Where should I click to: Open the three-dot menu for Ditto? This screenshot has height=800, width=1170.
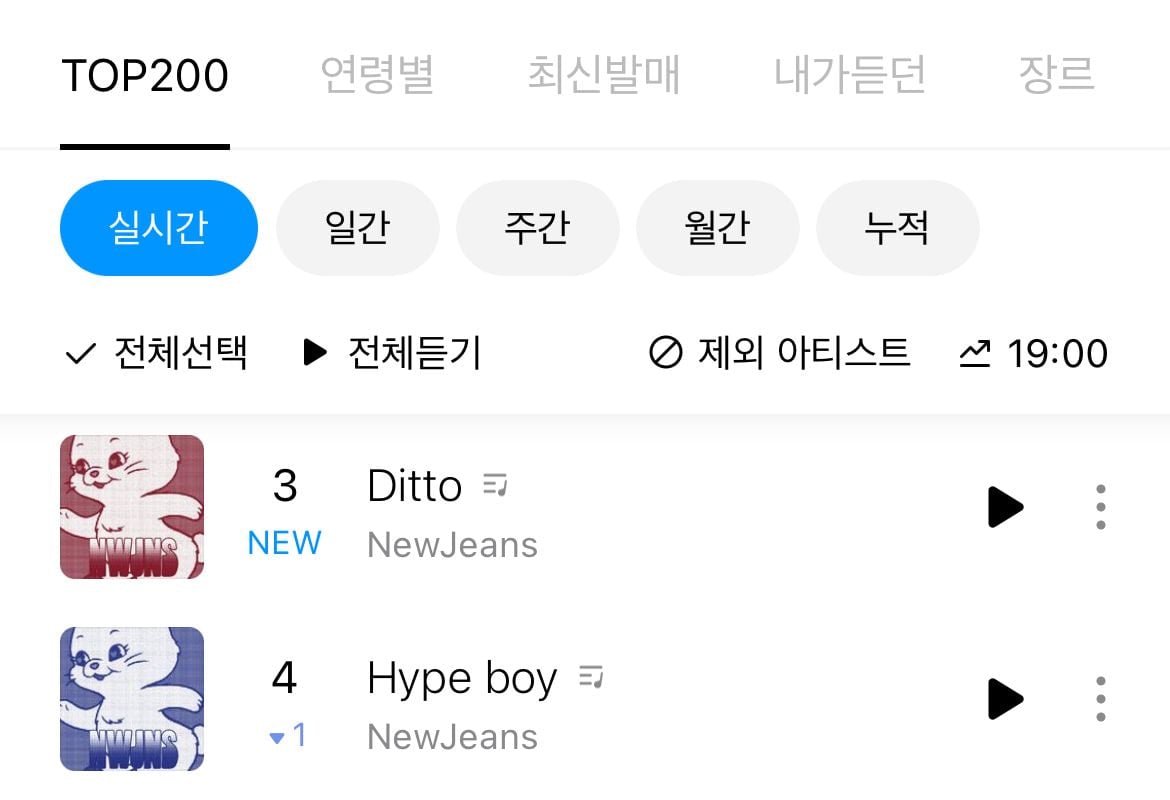click(1100, 507)
